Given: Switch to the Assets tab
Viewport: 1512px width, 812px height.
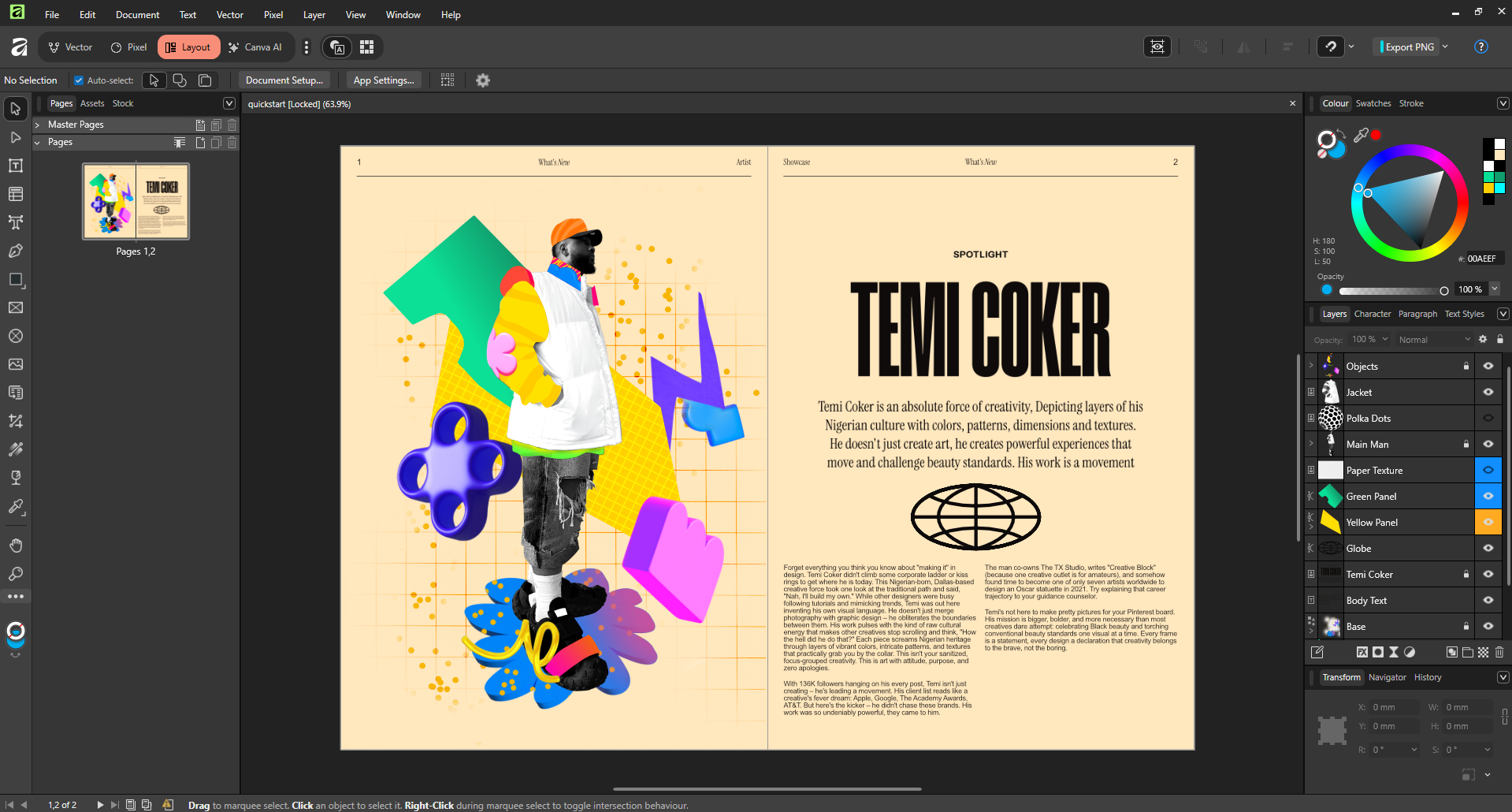Looking at the screenshot, I should [92, 103].
